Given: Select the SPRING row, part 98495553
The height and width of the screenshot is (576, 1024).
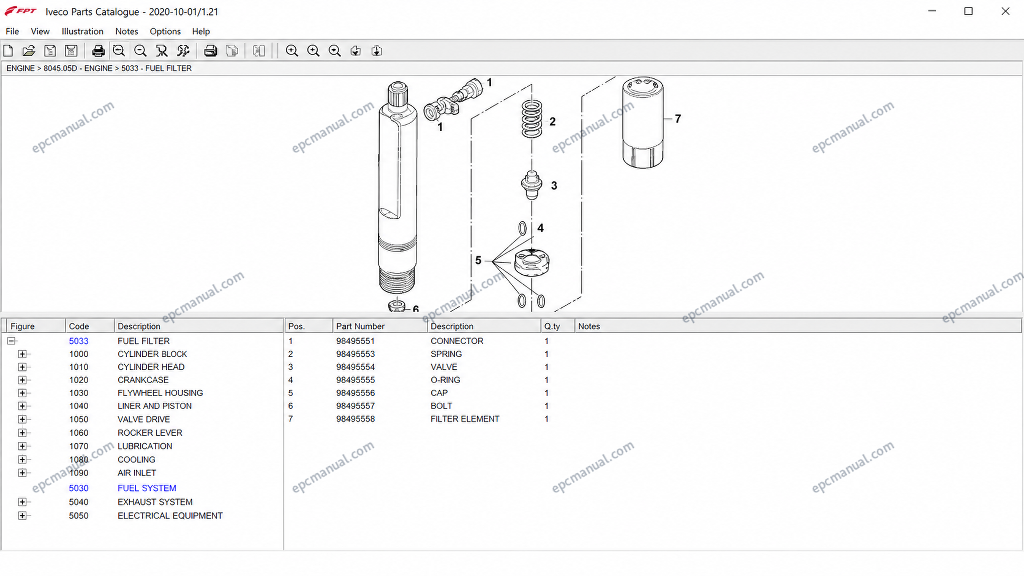Looking at the screenshot, I should point(653,354).
